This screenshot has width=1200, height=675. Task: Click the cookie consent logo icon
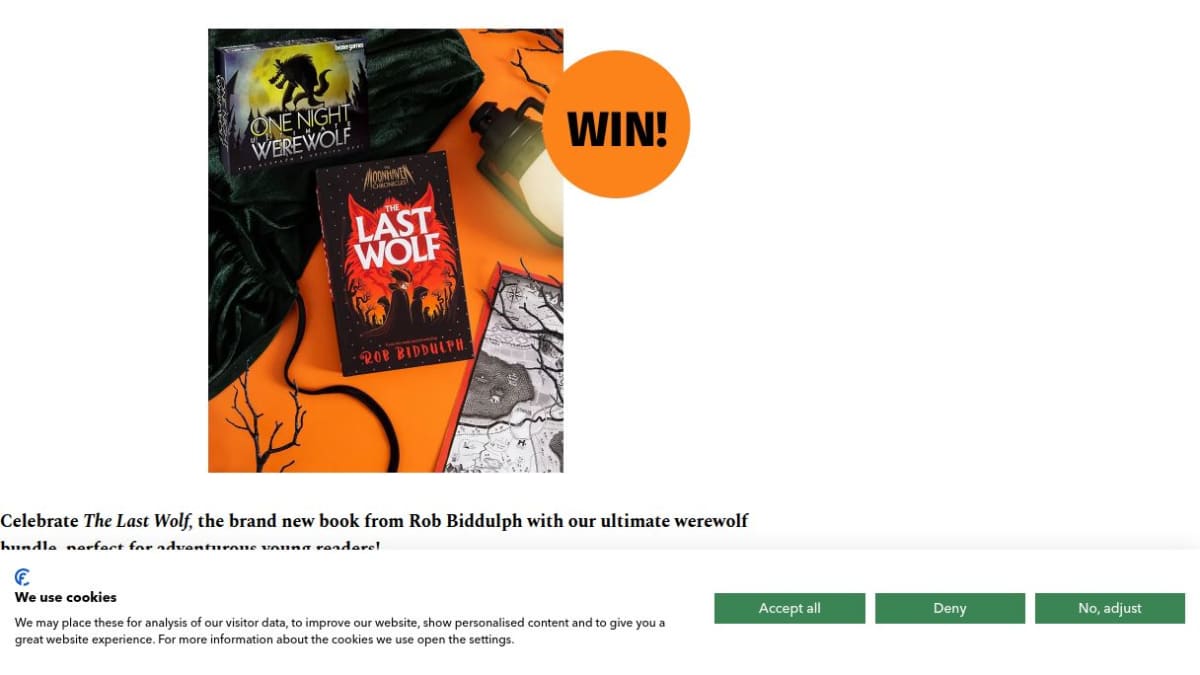pos(22,577)
